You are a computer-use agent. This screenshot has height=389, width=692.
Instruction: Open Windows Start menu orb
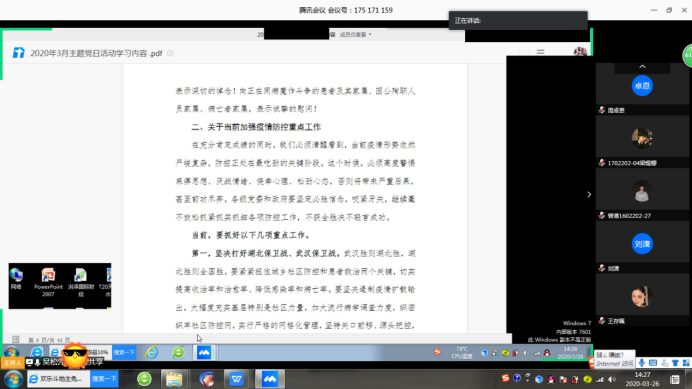(x=13, y=379)
